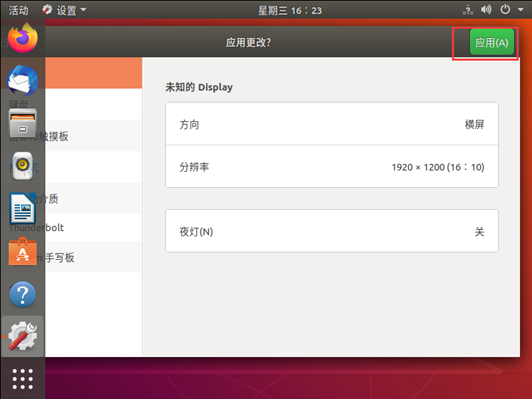Change the 方向 orientation row
The image size is (532, 399).
[332, 124]
